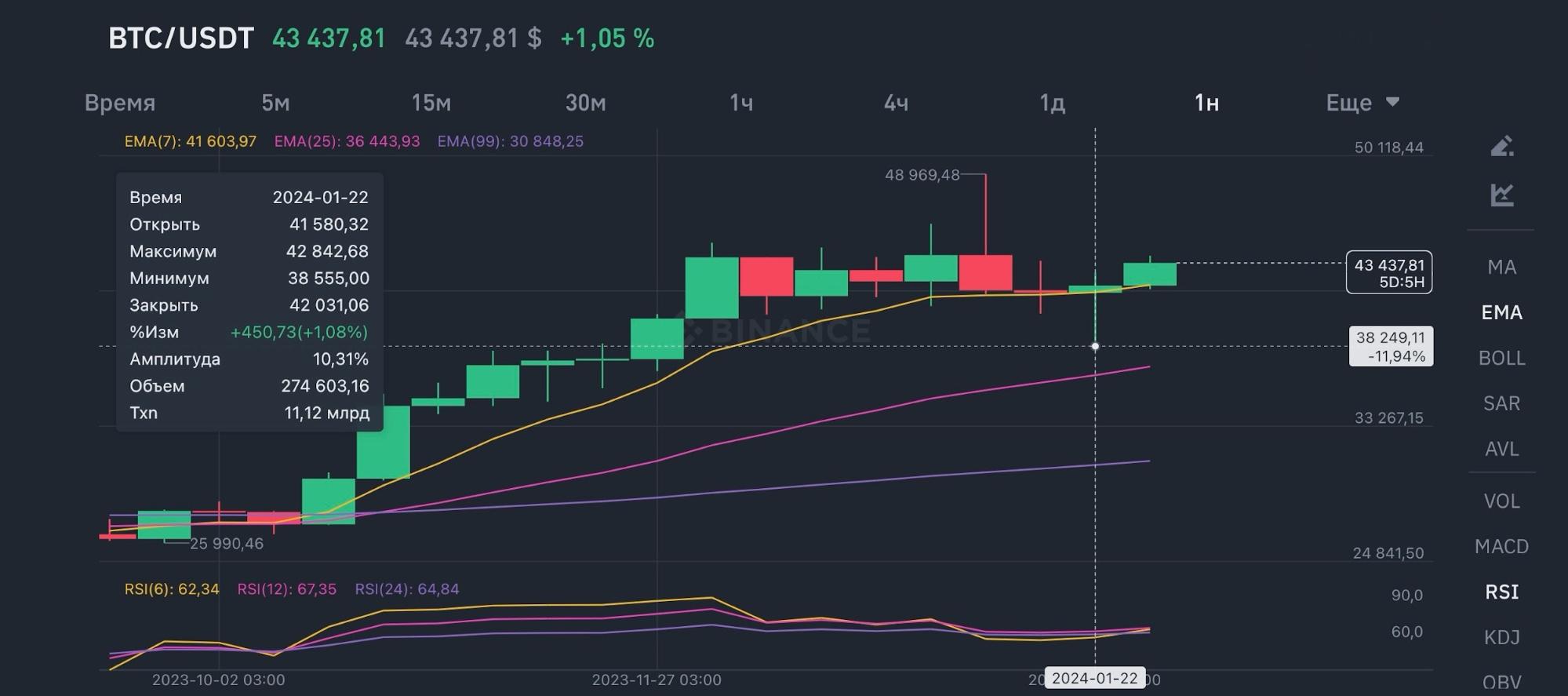Enable the AVL indicator
This screenshot has width=1568, height=696.
[1502, 449]
